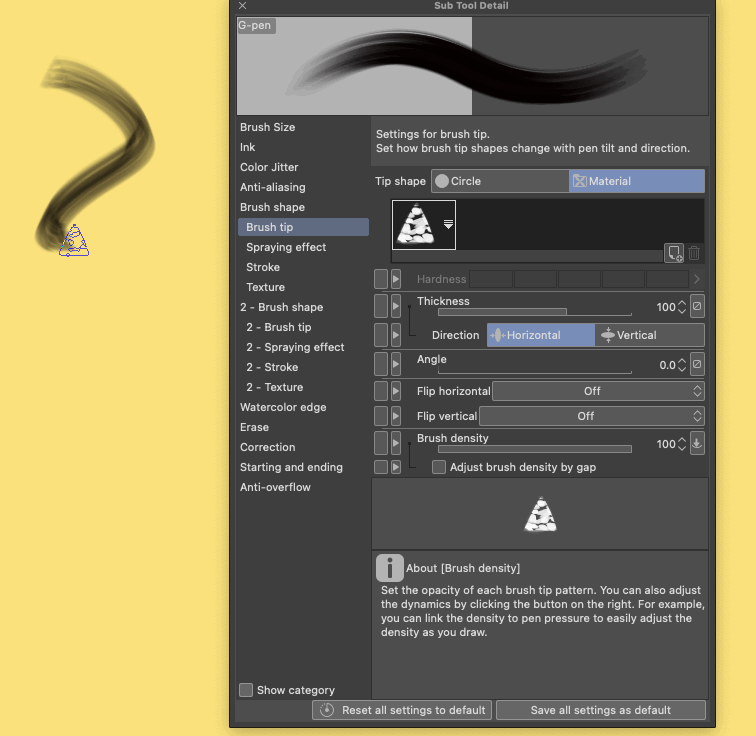Toggle Adjust brush density by gap display

[381, 467]
